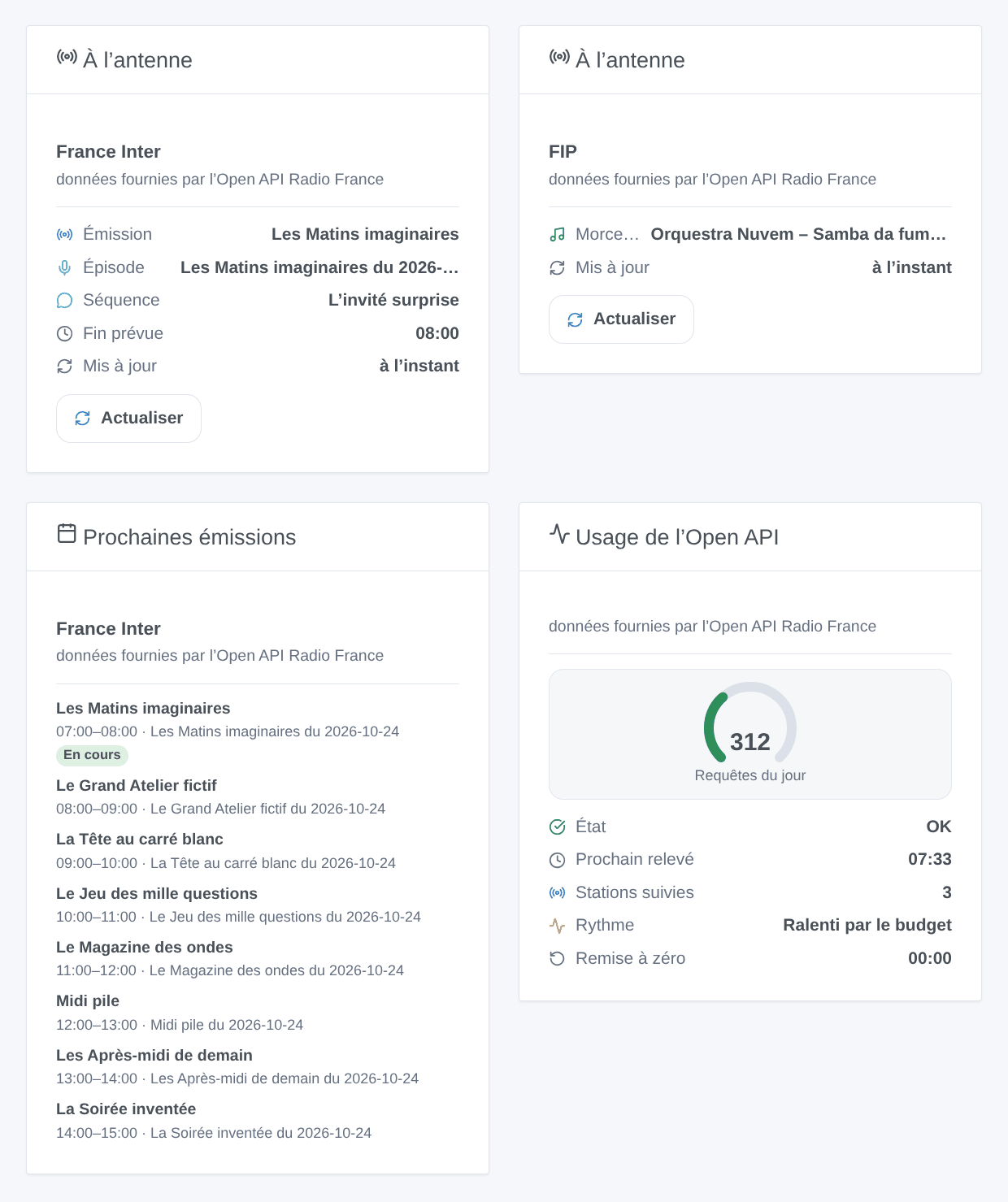Image resolution: width=1008 pixels, height=1202 pixels.
Task: Click the Fin prévue value 08:00
Action: pyautogui.click(x=437, y=333)
